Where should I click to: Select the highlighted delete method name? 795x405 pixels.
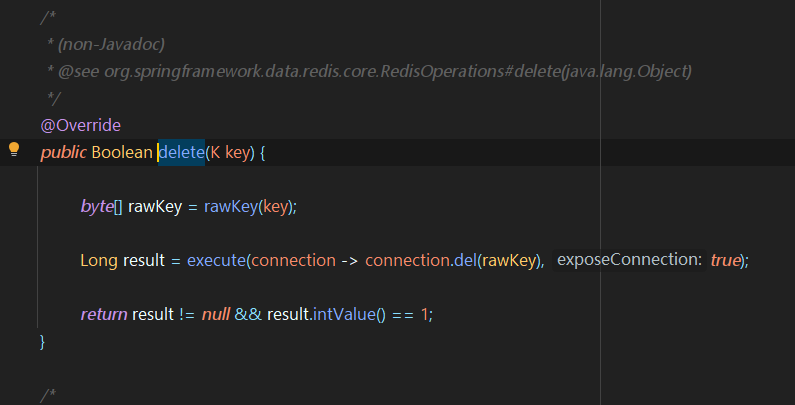click(x=182, y=153)
